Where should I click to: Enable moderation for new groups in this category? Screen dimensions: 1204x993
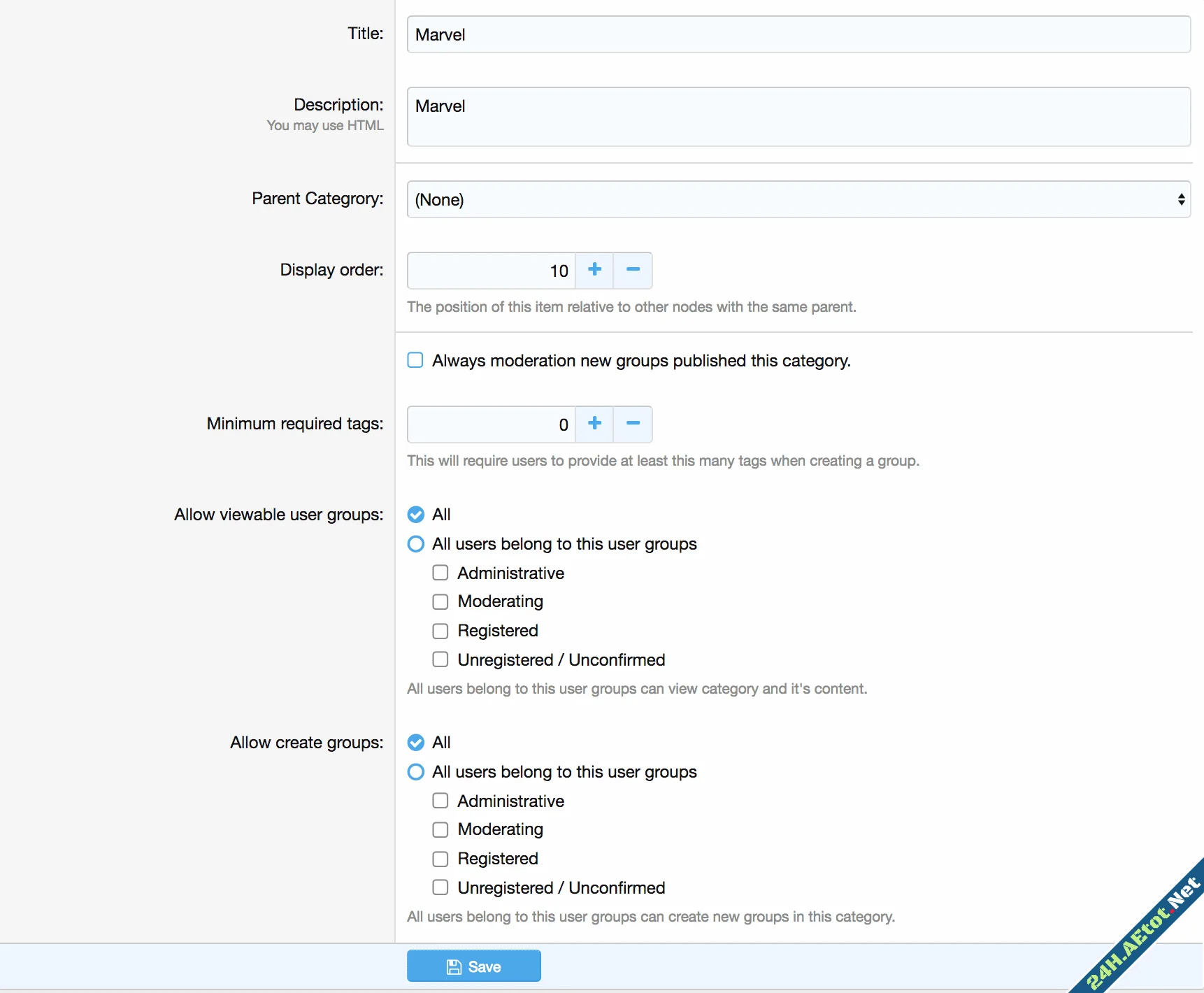pyautogui.click(x=415, y=359)
